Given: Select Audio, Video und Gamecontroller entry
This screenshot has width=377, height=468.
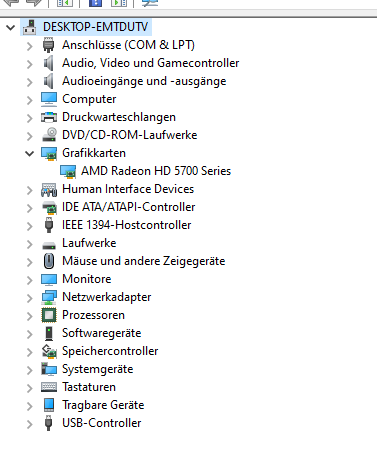Looking at the screenshot, I should pyautogui.click(x=151, y=63).
